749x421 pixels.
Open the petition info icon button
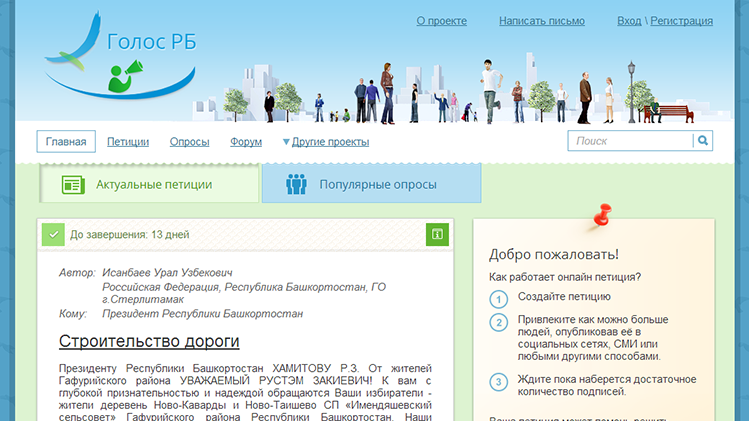[x=437, y=234]
